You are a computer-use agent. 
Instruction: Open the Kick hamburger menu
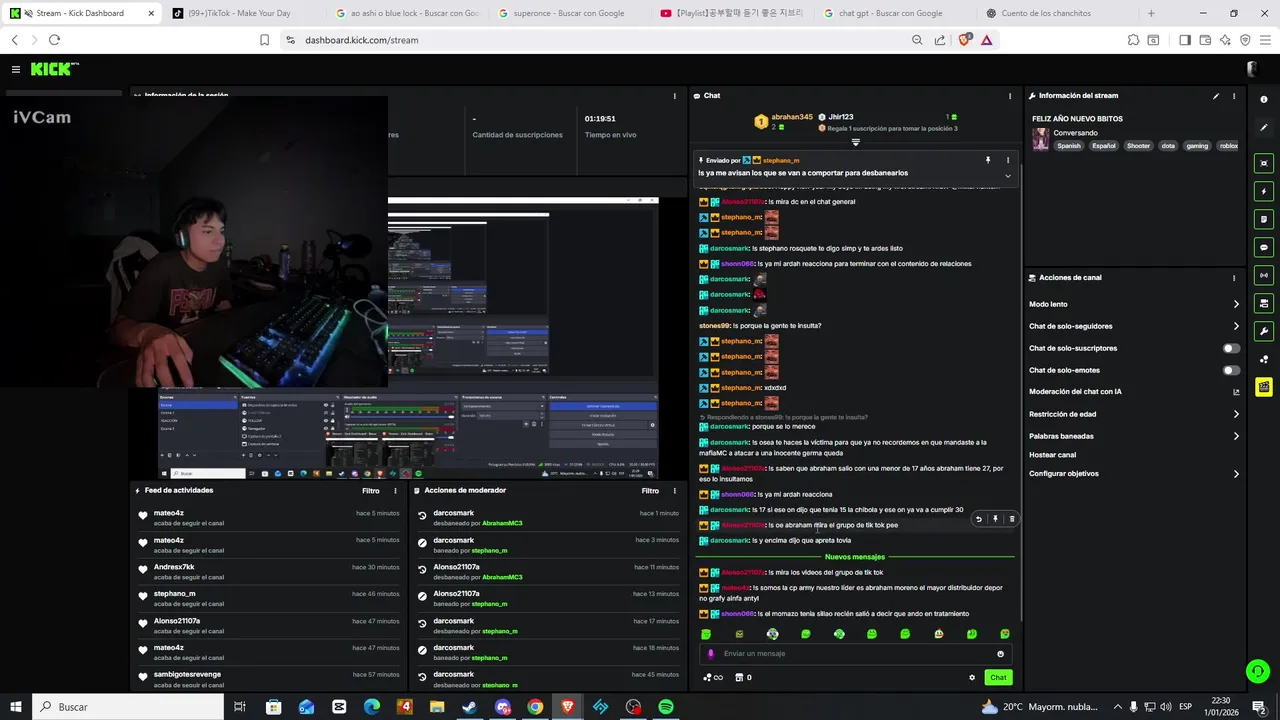tap(16, 69)
